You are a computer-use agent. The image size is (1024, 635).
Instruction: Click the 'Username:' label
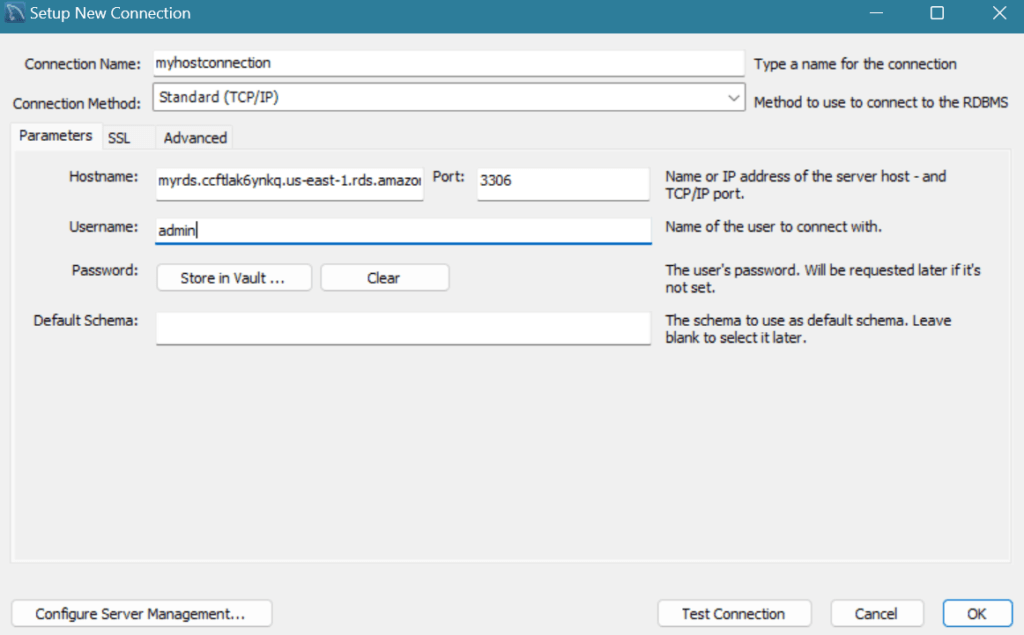(x=103, y=227)
